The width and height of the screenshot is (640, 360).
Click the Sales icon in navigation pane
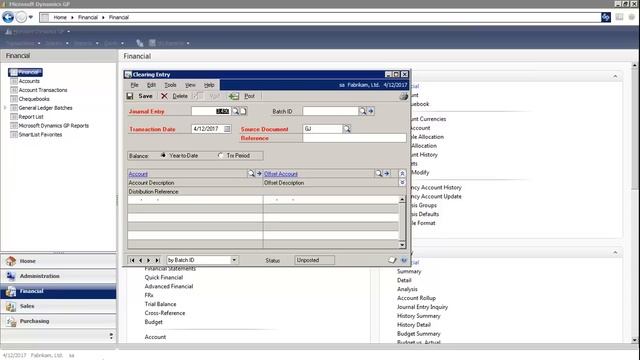(x=11, y=307)
